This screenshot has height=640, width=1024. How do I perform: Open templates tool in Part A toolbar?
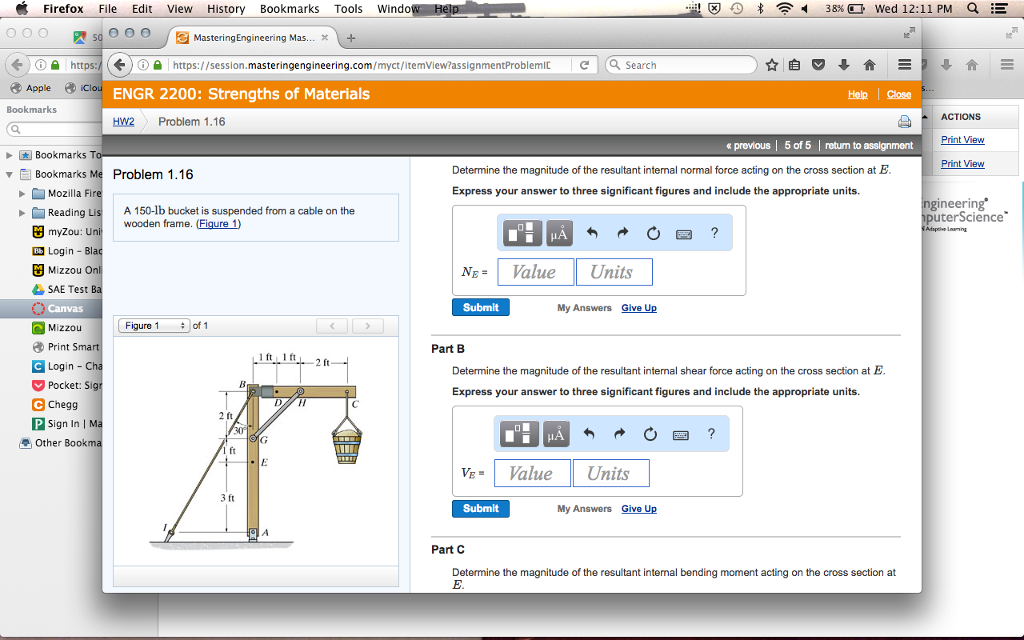coord(521,233)
